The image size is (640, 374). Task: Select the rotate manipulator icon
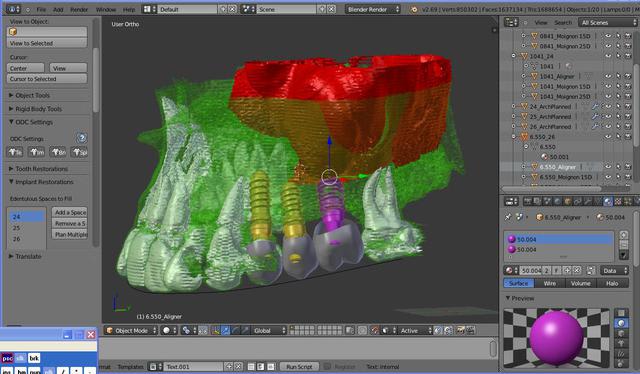[236, 330]
